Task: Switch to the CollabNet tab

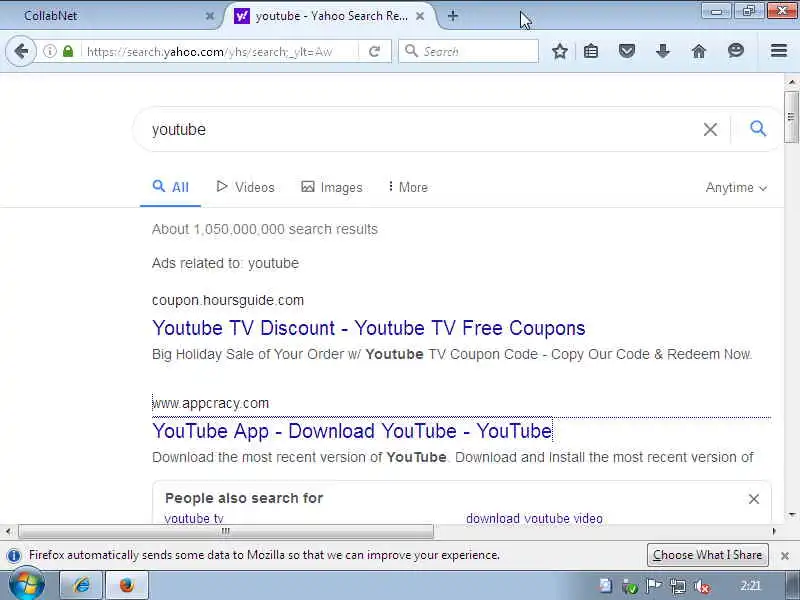Action: pos(111,16)
